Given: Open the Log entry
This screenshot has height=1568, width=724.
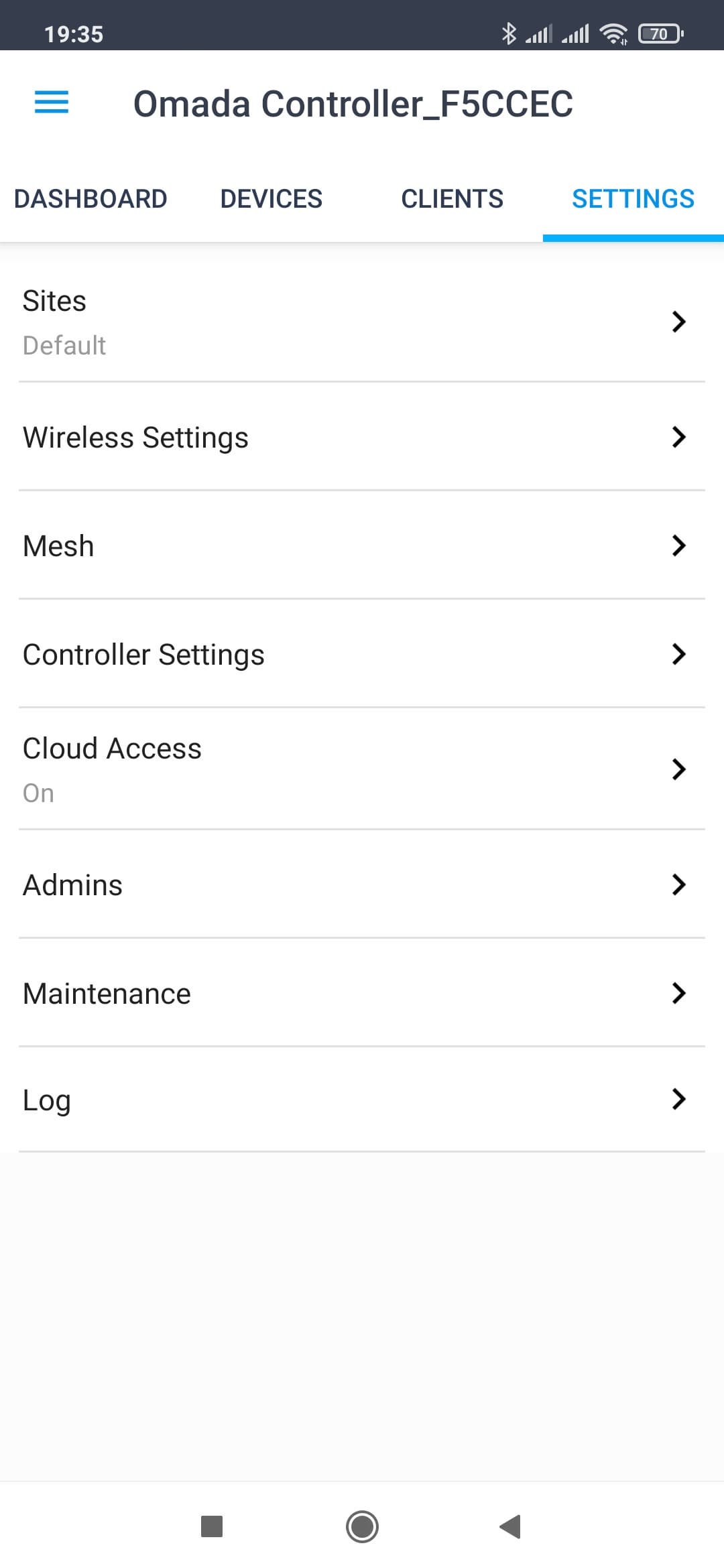Looking at the screenshot, I should pyautogui.click(x=362, y=1100).
